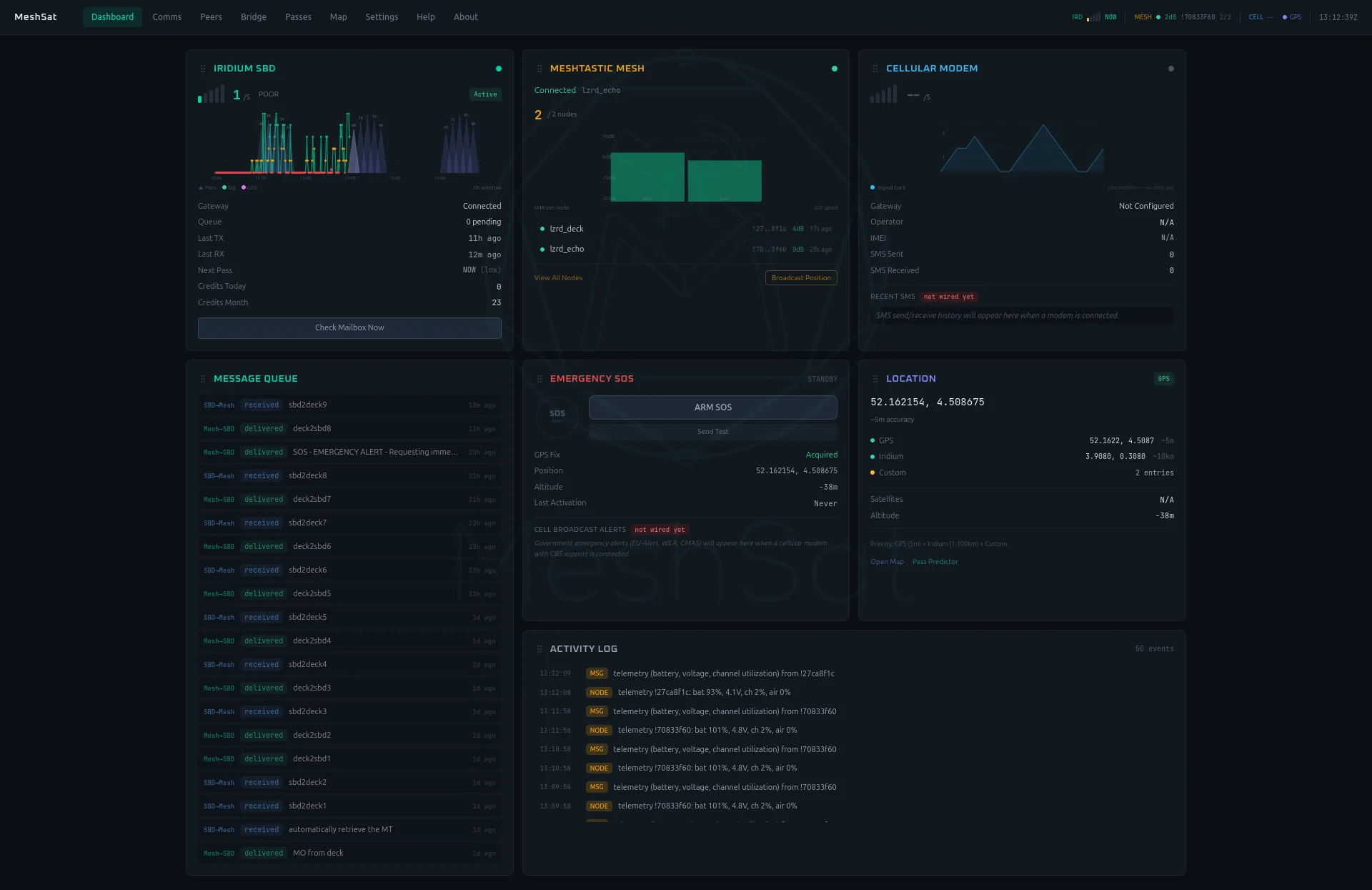Click the magenta GSS legend swatch
This screenshot has height=890, width=1372.
point(245,187)
